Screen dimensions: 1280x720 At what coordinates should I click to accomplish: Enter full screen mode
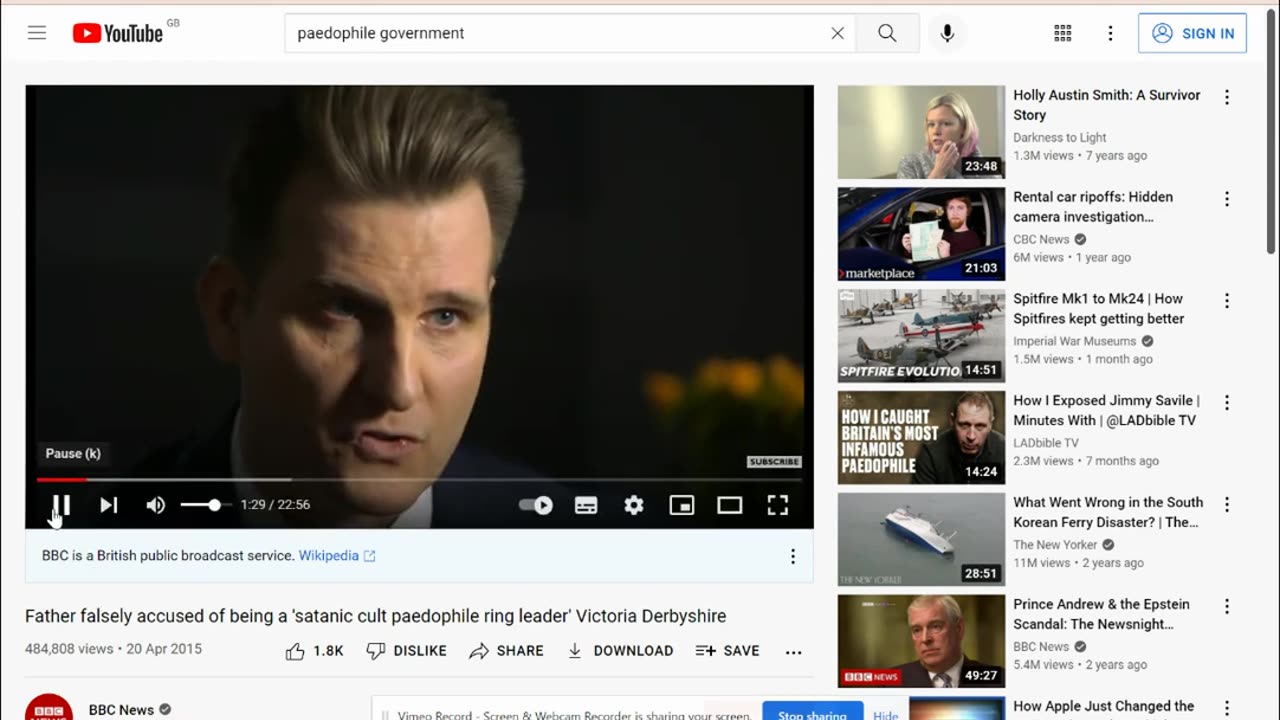point(778,505)
